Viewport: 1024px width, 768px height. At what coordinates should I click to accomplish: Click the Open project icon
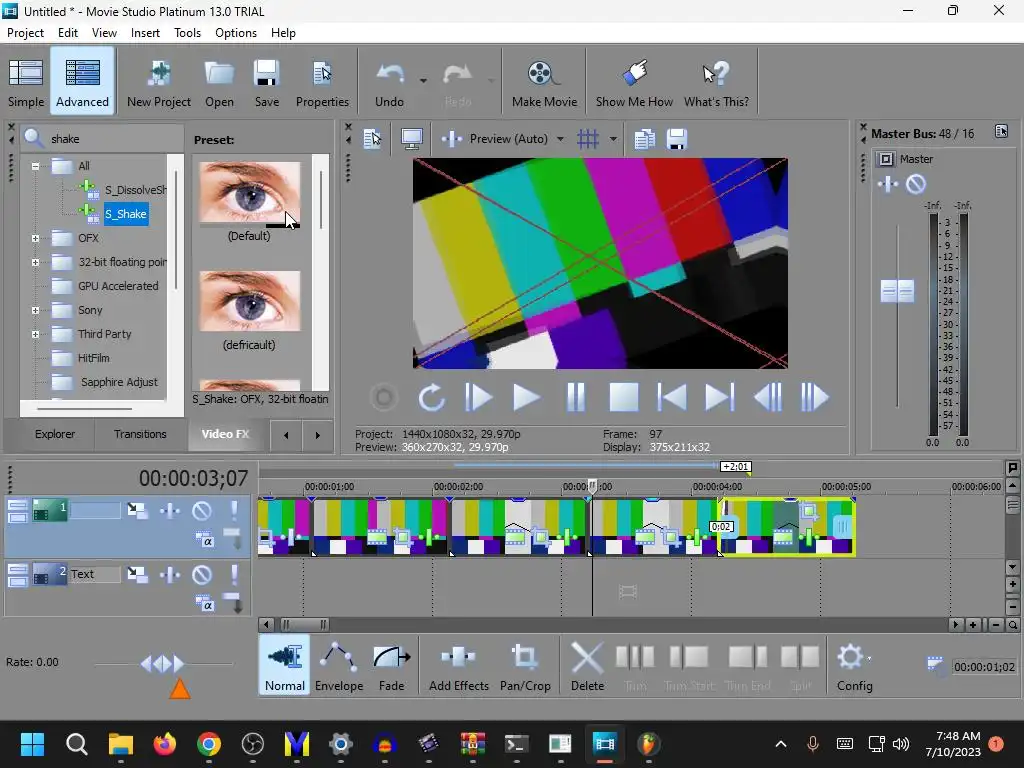(219, 82)
